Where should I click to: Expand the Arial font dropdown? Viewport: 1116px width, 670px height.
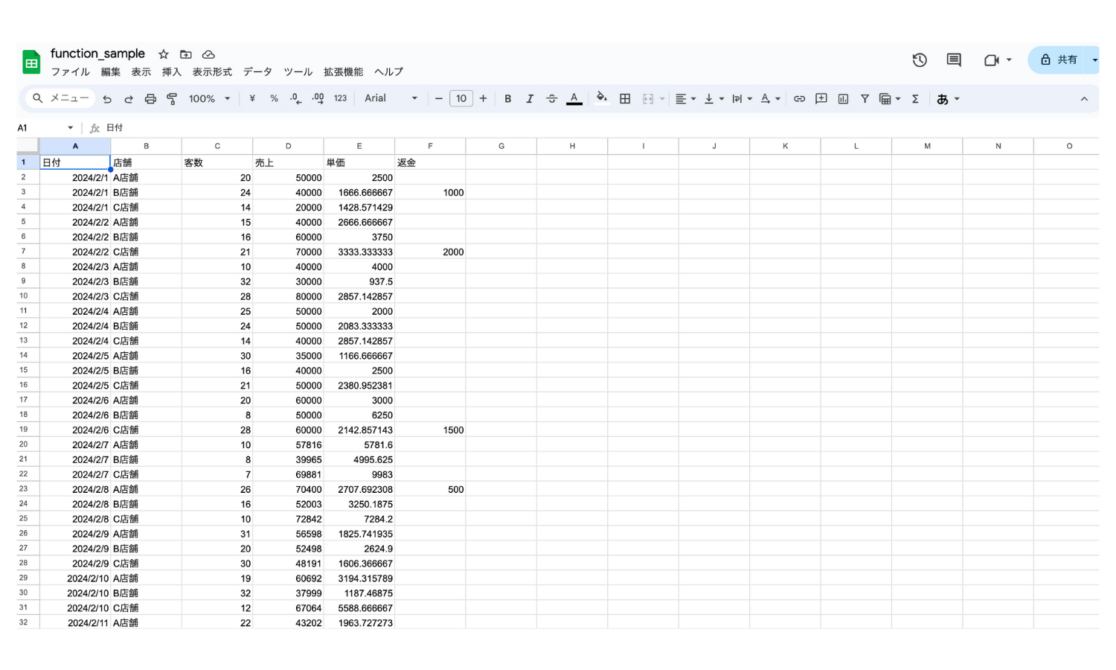pos(391,99)
